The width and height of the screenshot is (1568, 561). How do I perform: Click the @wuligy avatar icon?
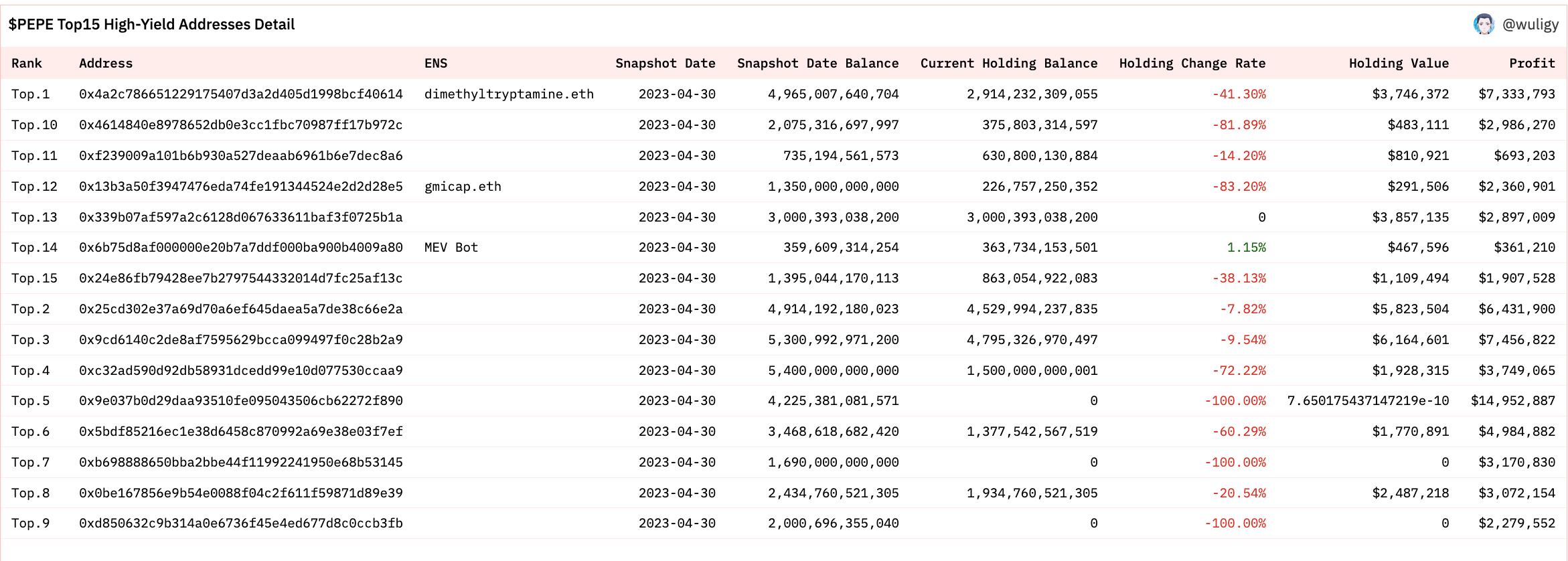click(1484, 25)
